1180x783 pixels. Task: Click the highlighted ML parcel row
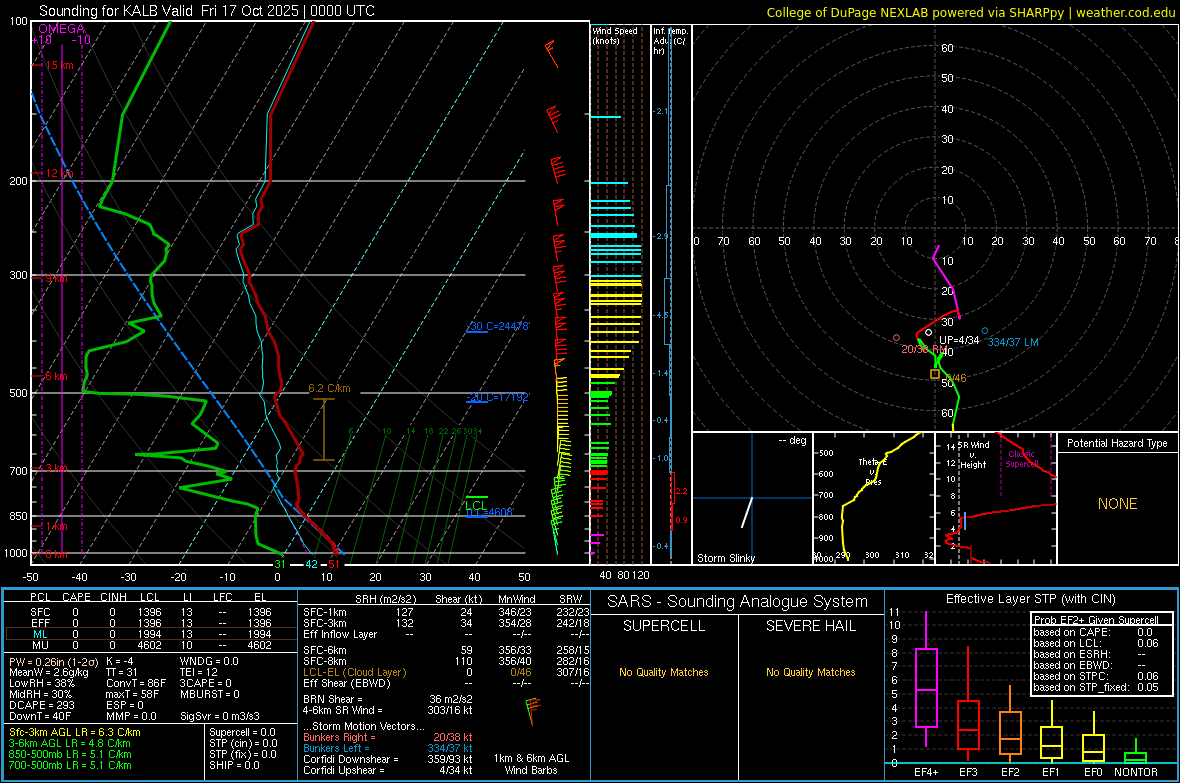pos(150,634)
